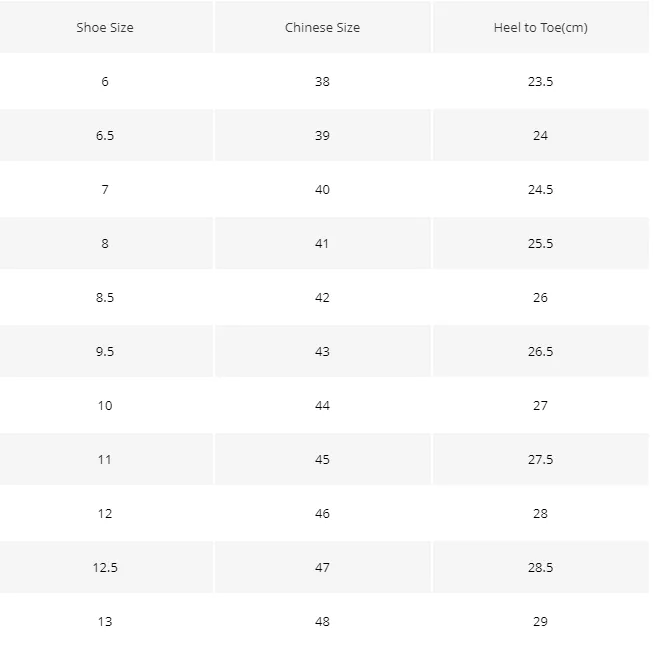Click the 28.5 heel to toe value
Image resolution: width=654 pixels, height=645 pixels.
coord(541,567)
